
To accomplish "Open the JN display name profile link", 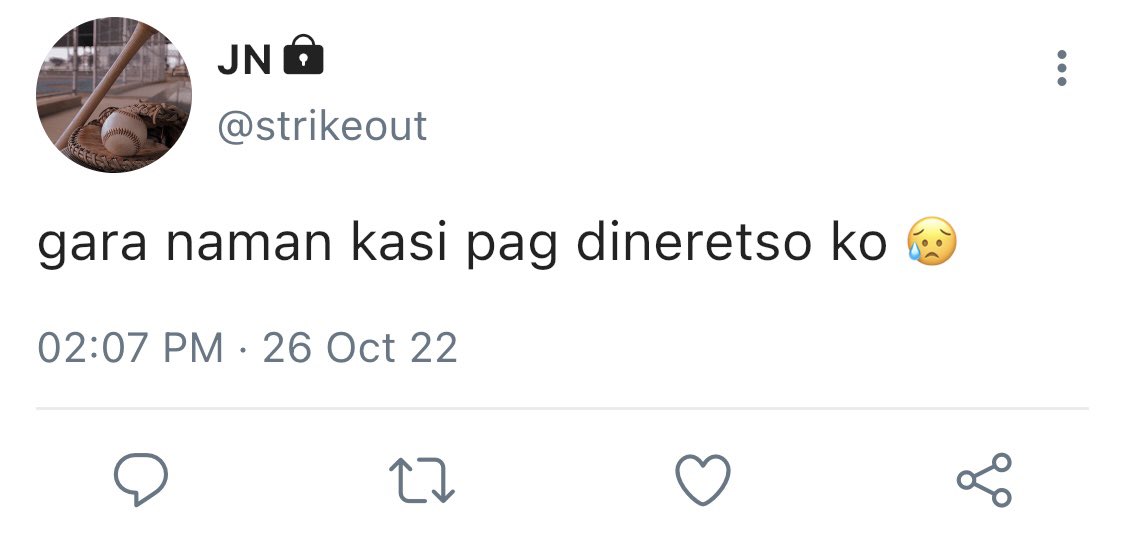I will point(244,60).
